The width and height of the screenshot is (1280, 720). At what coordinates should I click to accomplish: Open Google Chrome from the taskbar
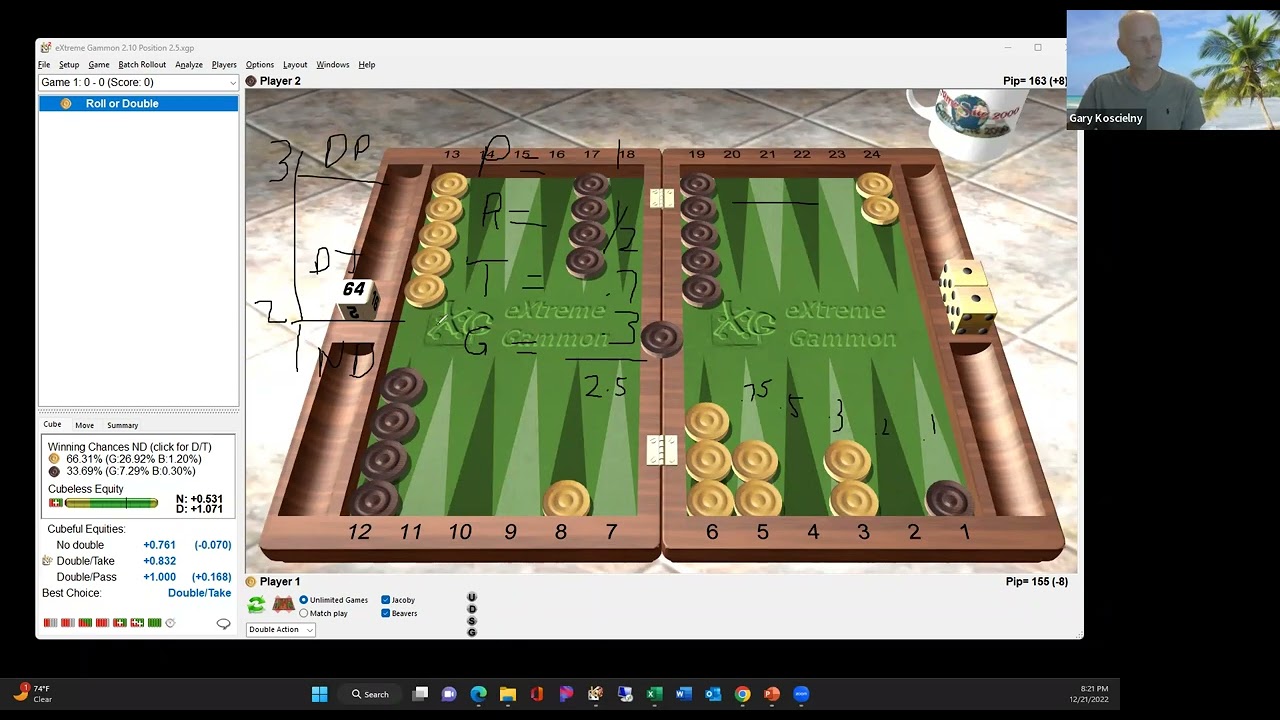pos(742,694)
